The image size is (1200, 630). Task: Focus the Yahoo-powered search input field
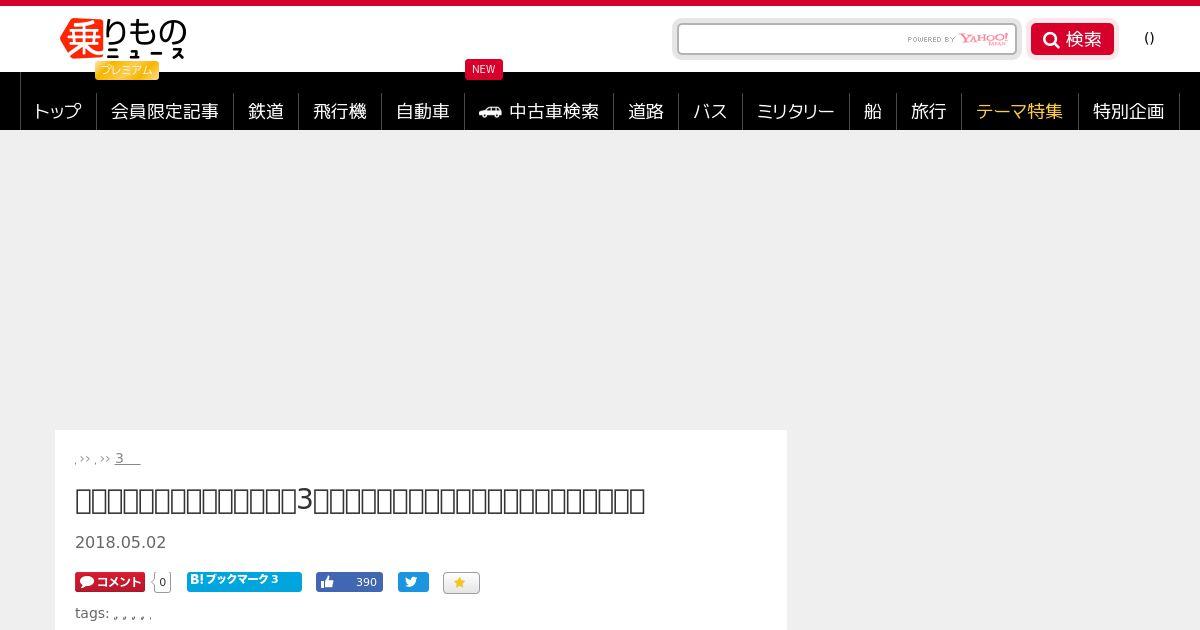tap(846, 39)
